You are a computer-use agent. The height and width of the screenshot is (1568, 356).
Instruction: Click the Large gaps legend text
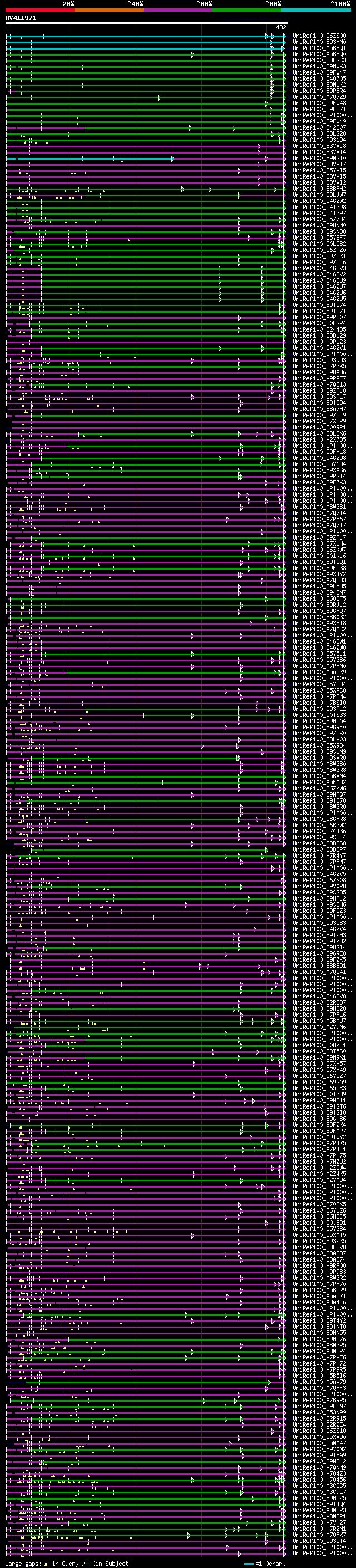(68, 1564)
